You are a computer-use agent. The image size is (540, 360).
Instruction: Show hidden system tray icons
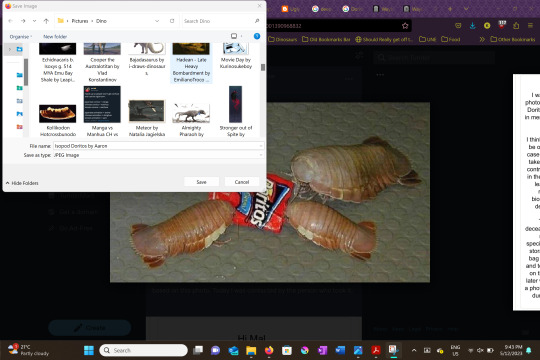[x=414, y=350]
